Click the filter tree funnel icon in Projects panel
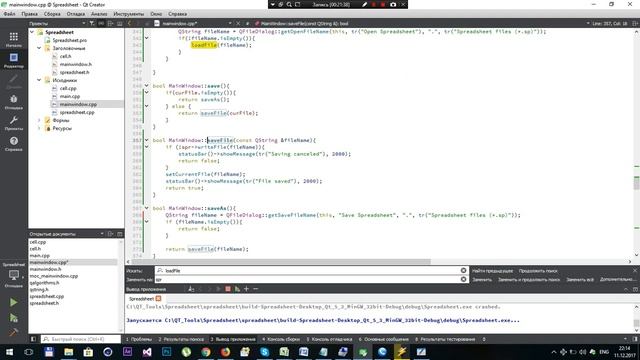The width and height of the screenshot is (640, 360). (x=92, y=24)
